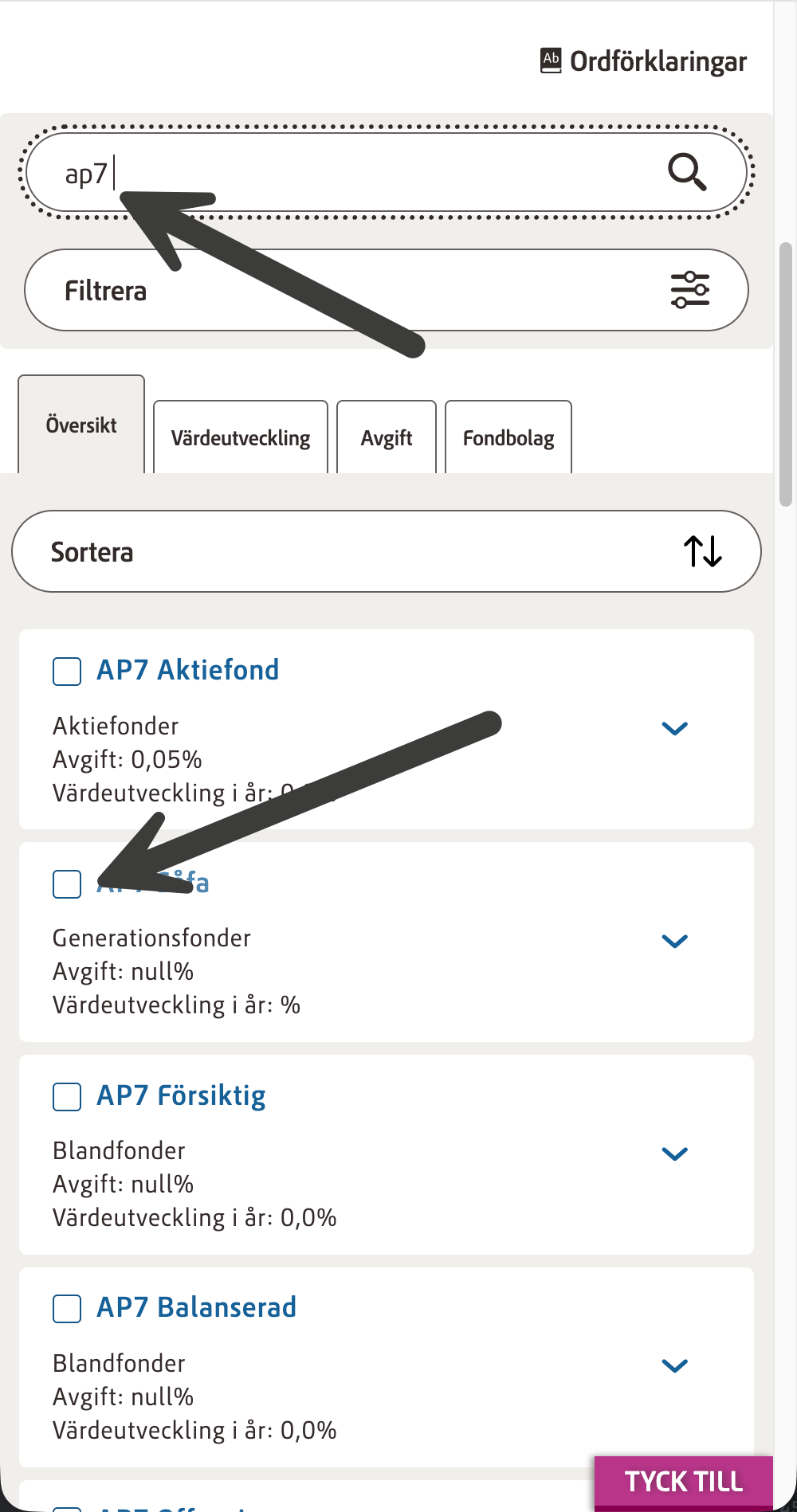Click the Ordförklaringar book icon
The width and height of the screenshot is (797, 1512).
(x=551, y=61)
